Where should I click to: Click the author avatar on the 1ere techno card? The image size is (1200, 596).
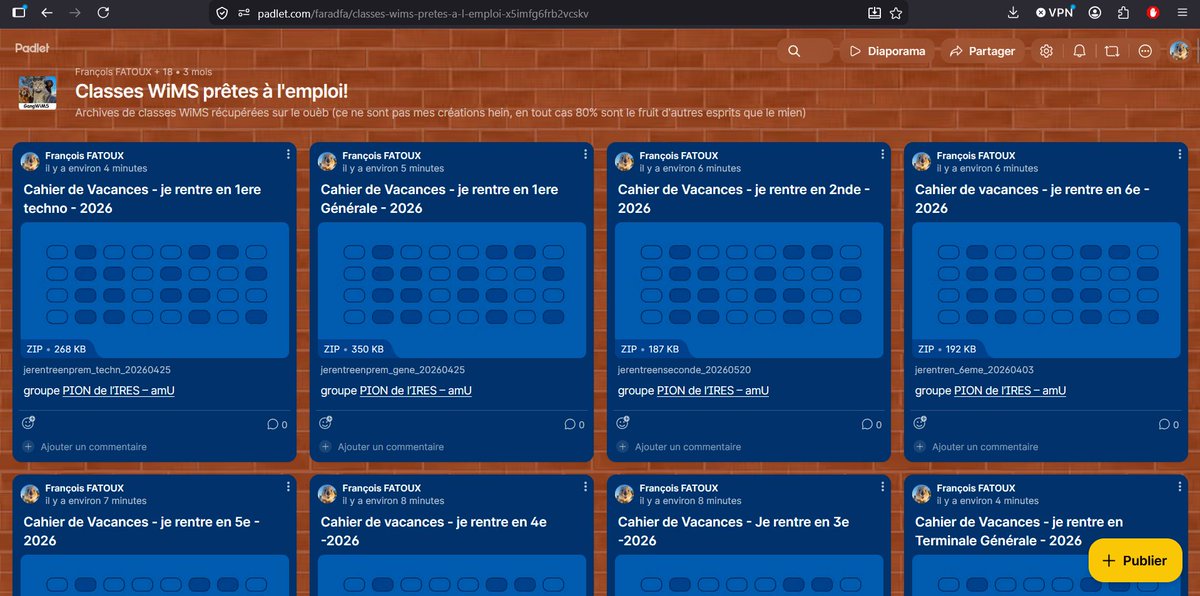point(30,162)
